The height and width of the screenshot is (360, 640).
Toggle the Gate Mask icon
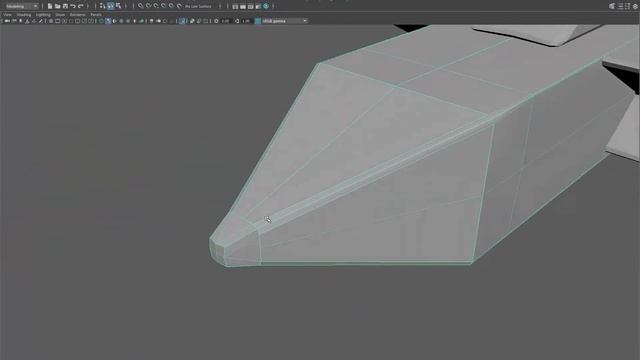(71, 21)
